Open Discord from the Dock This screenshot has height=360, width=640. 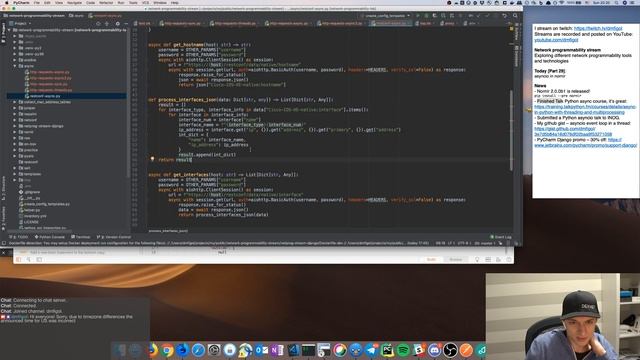[x=434, y=350]
